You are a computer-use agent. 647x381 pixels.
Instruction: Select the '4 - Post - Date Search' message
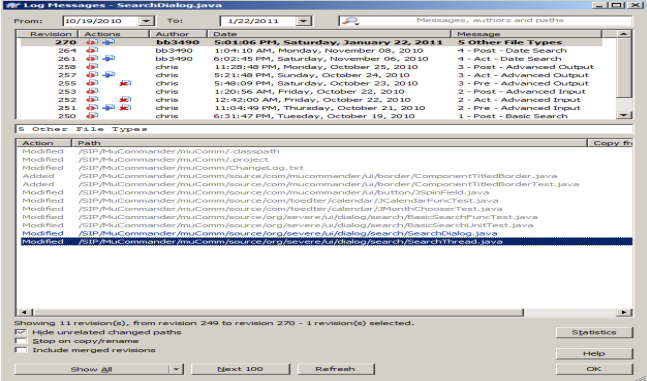click(x=512, y=50)
